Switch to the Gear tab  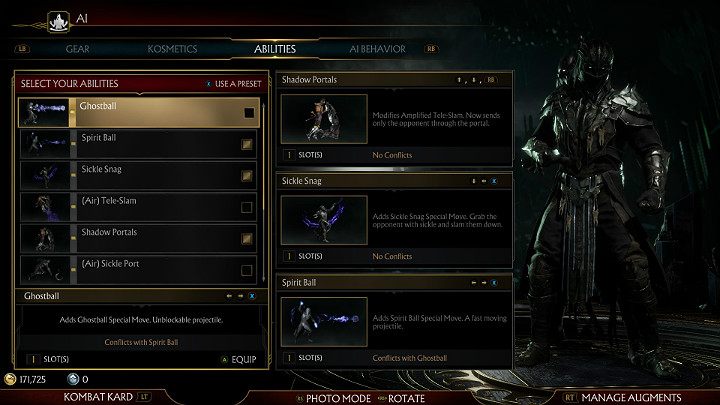[x=78, y=49]
